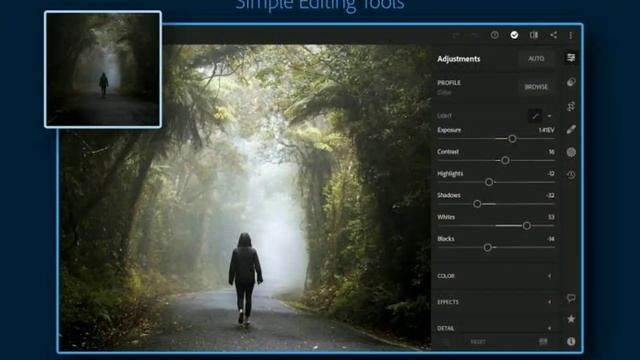Image resolution: width=640 pixels, height=360 pixels.
Task: Click the Shadows value -32
Action: 550,196
